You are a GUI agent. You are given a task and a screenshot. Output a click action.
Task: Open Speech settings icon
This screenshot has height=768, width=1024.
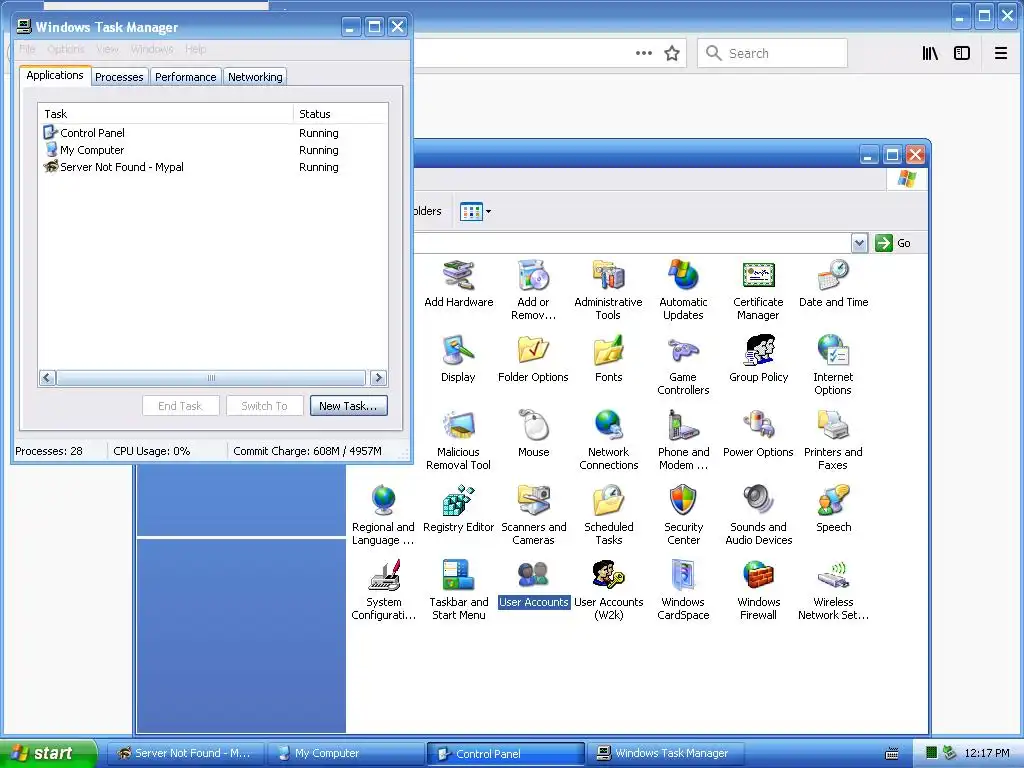click(833, 509)
